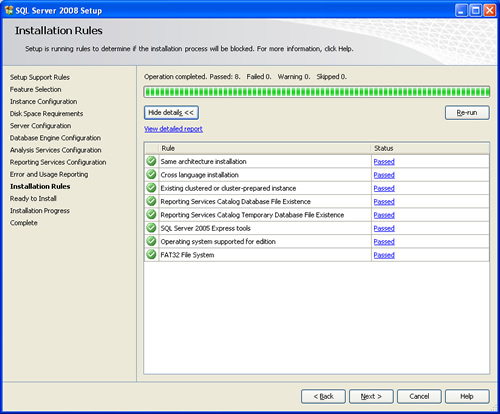Select Reporting Services Configuration step
The height and width of the screenshot is (414, 500).
pos(58,162)
